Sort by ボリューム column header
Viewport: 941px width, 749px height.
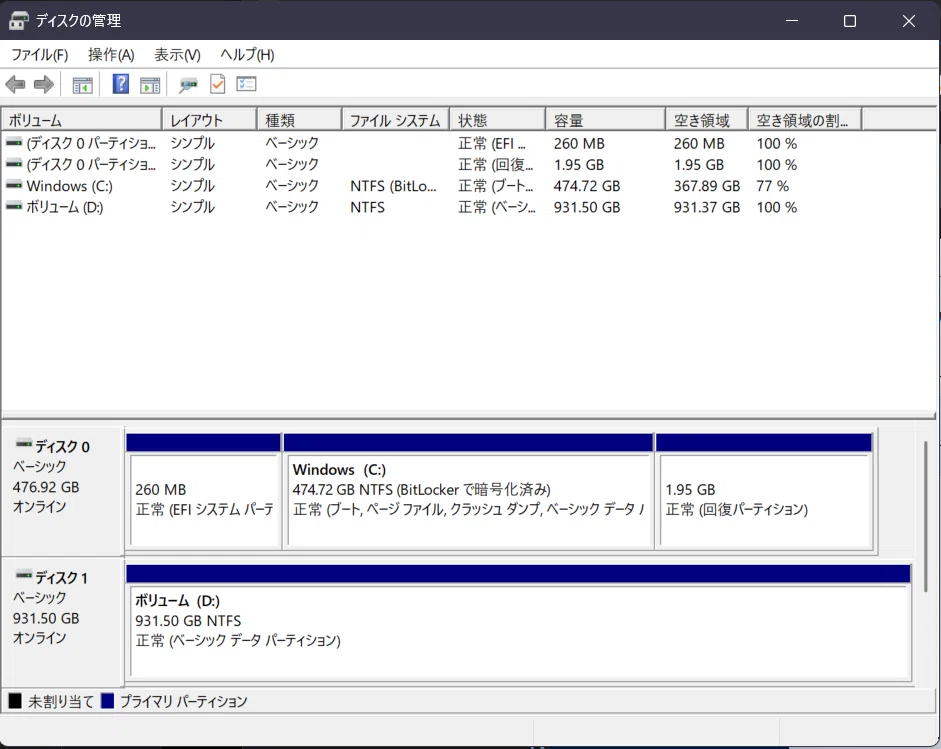[82, 120]
